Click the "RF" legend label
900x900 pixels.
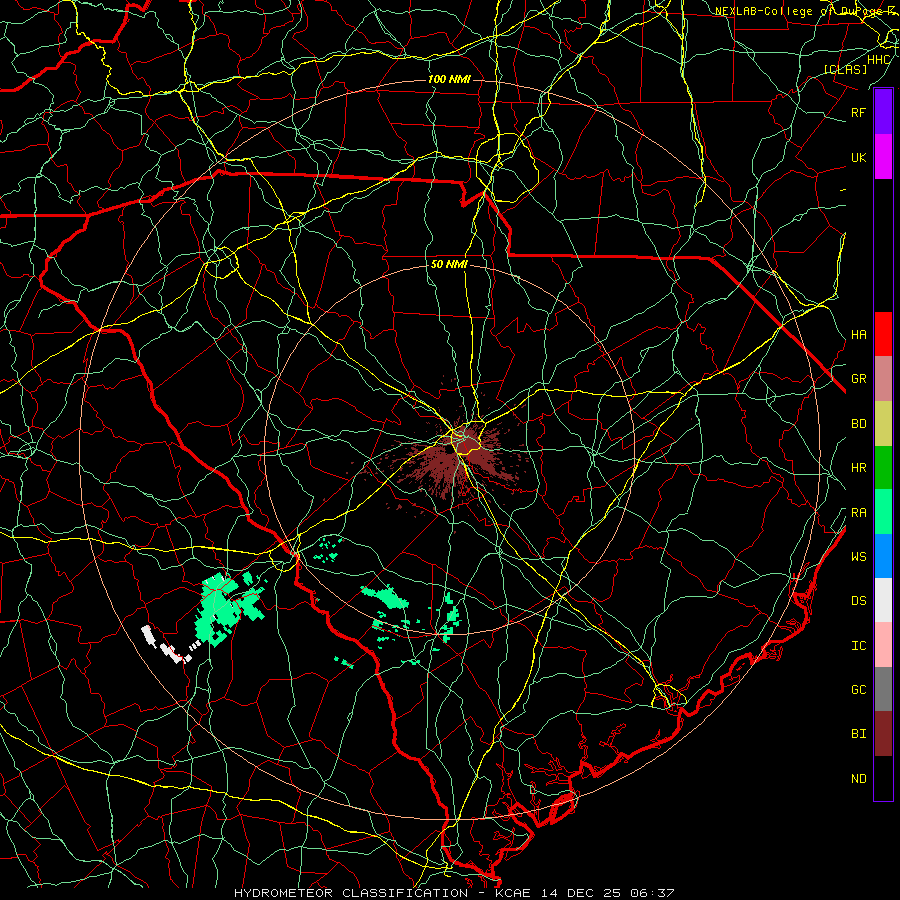[858, 112]
